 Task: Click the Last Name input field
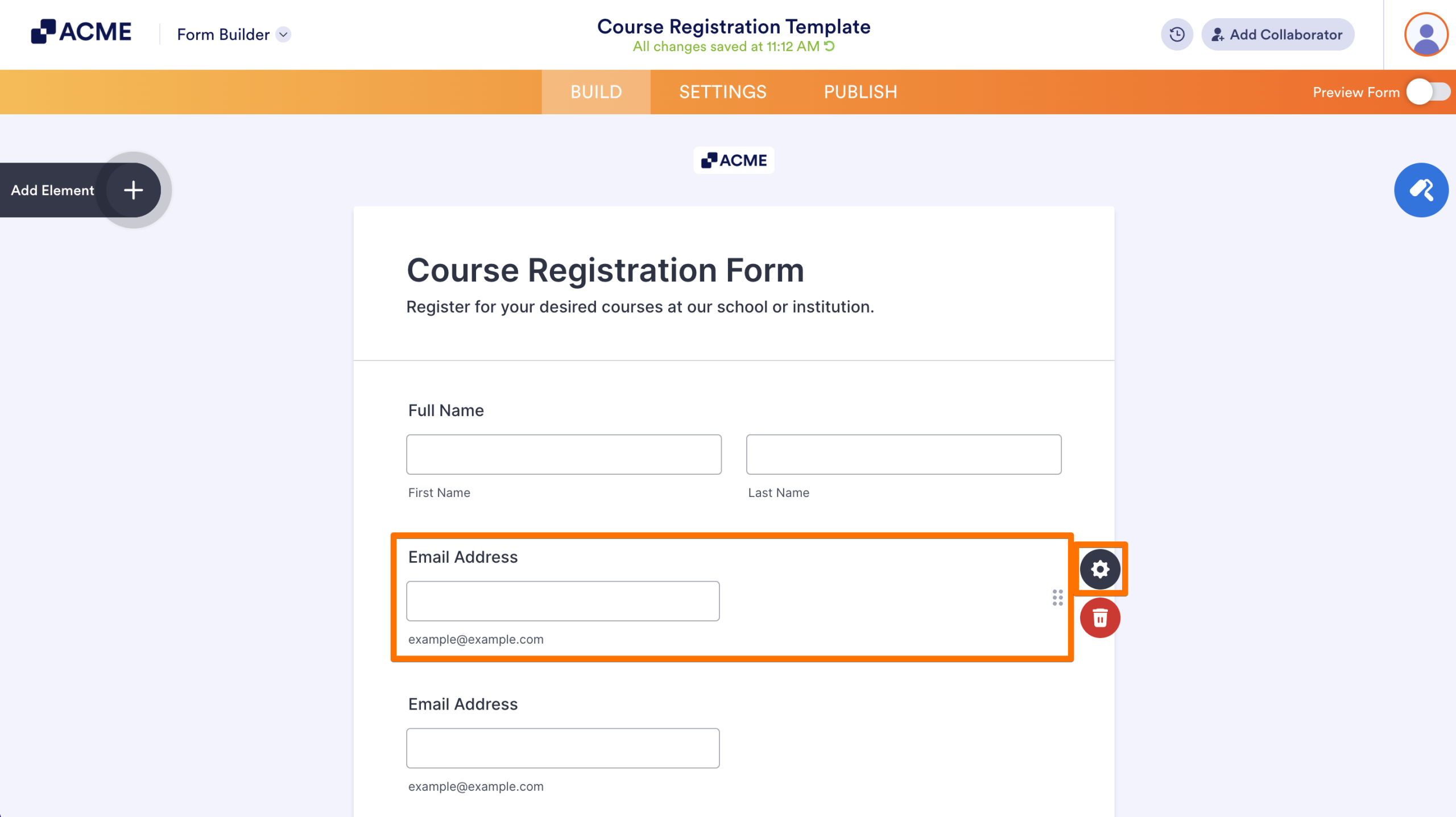pyautogui.click(x=904, y=454)
